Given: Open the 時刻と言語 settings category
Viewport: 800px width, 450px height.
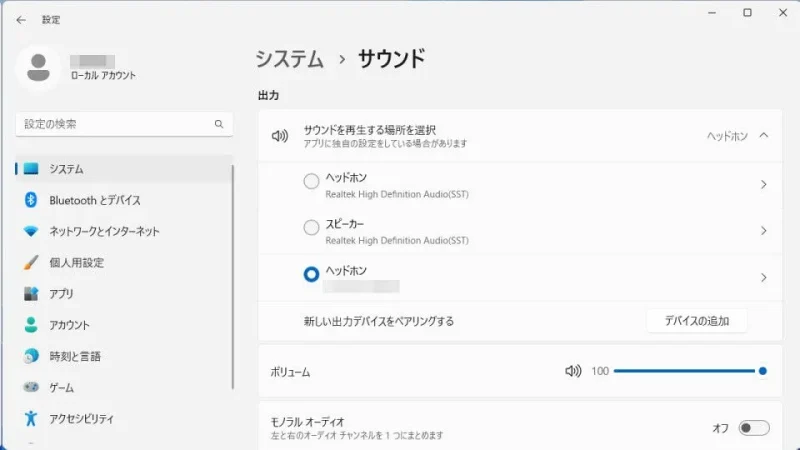Looking at the screenshot, I should tap(75, 356).
